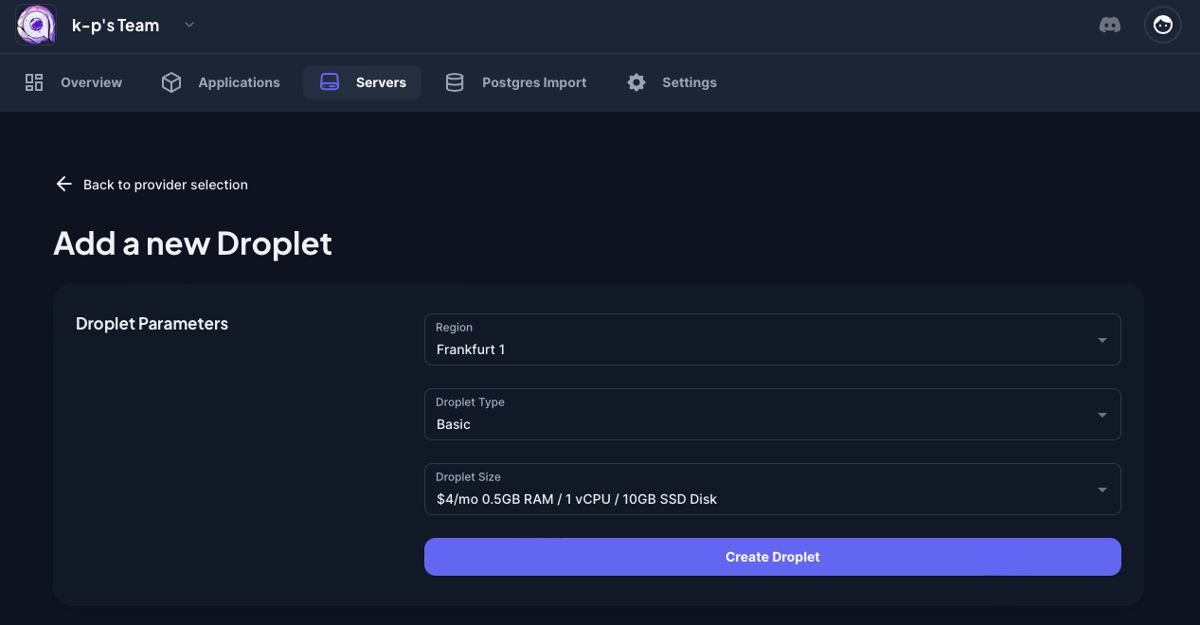Switch to the Applications tab
This screenshot has width=1200, height=625.
(239, 82)
